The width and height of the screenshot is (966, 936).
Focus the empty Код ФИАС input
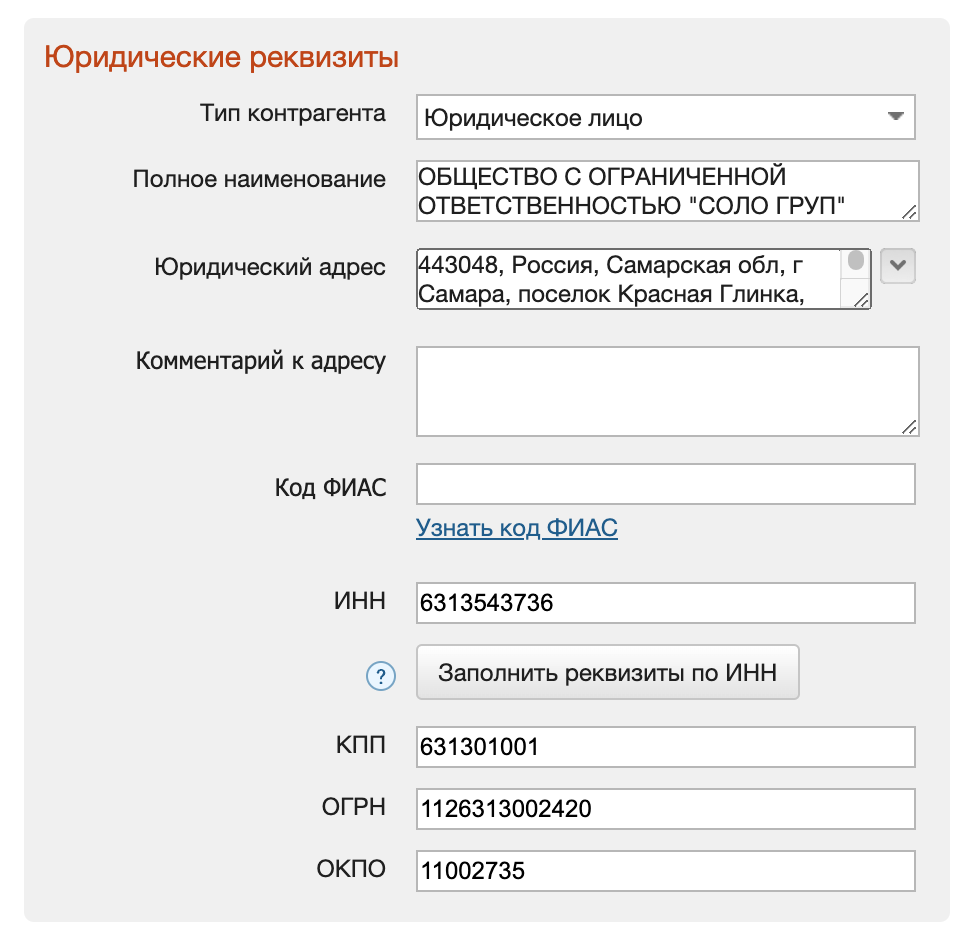[666, 485]
